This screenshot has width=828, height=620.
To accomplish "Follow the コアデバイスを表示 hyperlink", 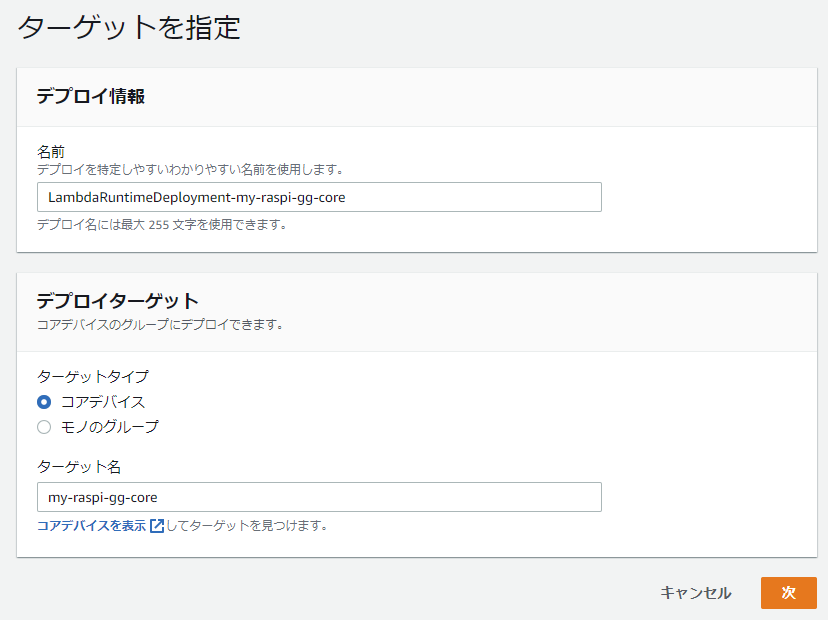I will [x=90, y=528].
